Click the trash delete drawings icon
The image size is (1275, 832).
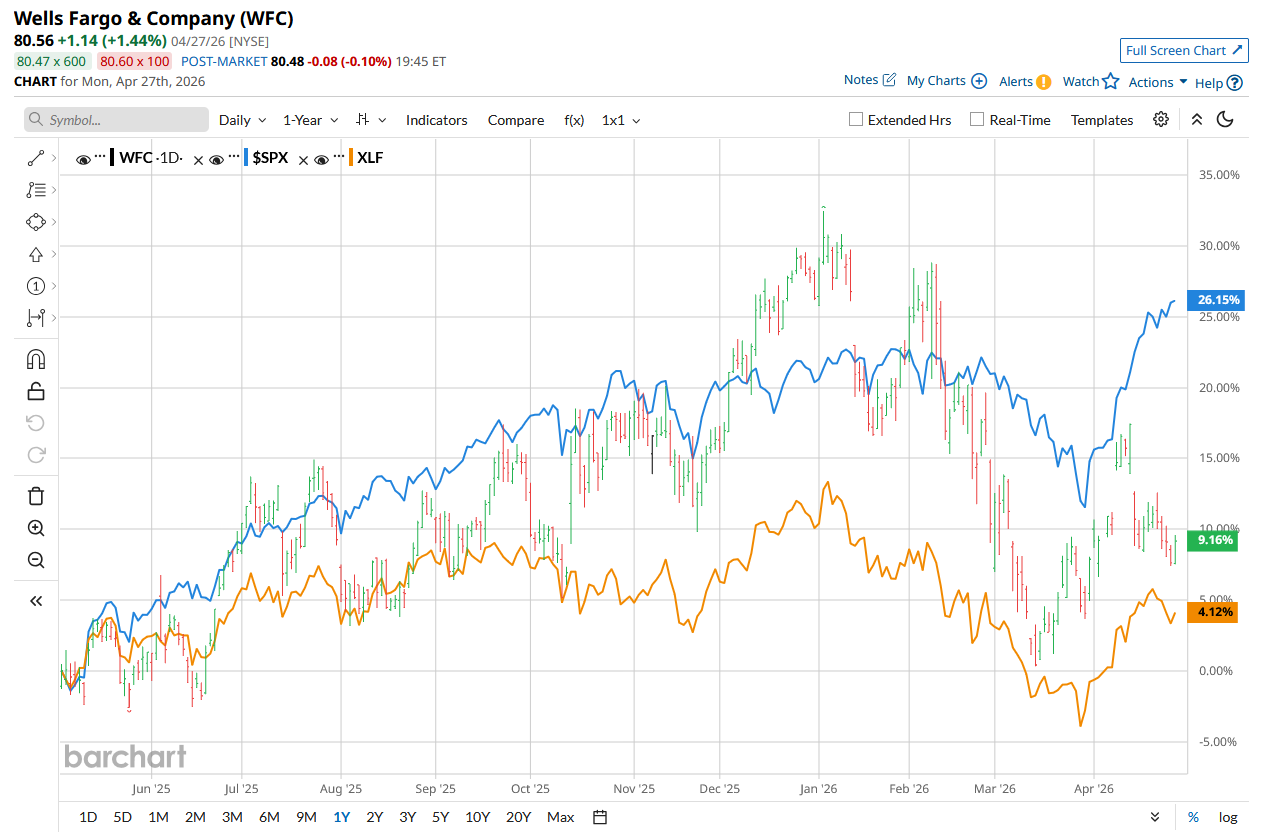coord(36,496)
